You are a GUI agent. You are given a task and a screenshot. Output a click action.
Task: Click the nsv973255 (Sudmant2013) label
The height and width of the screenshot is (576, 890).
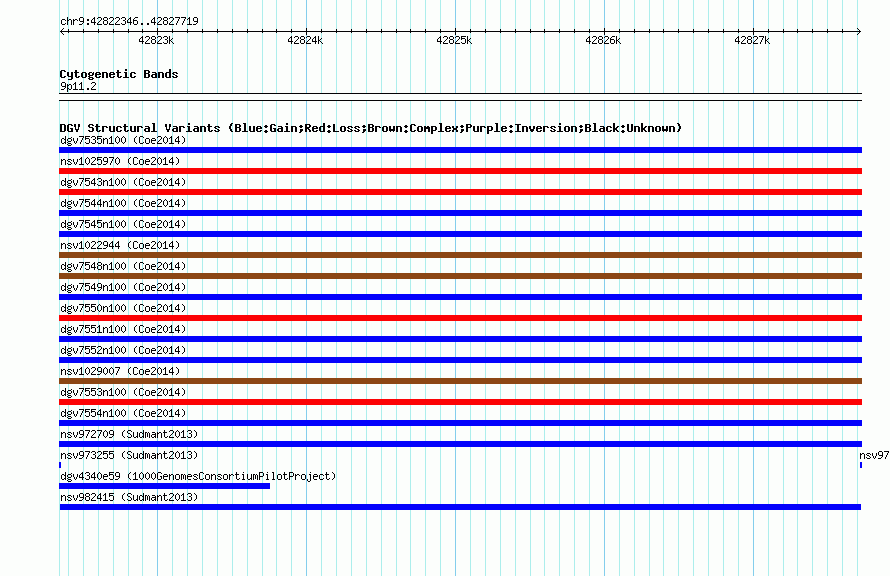coord(129,455)
